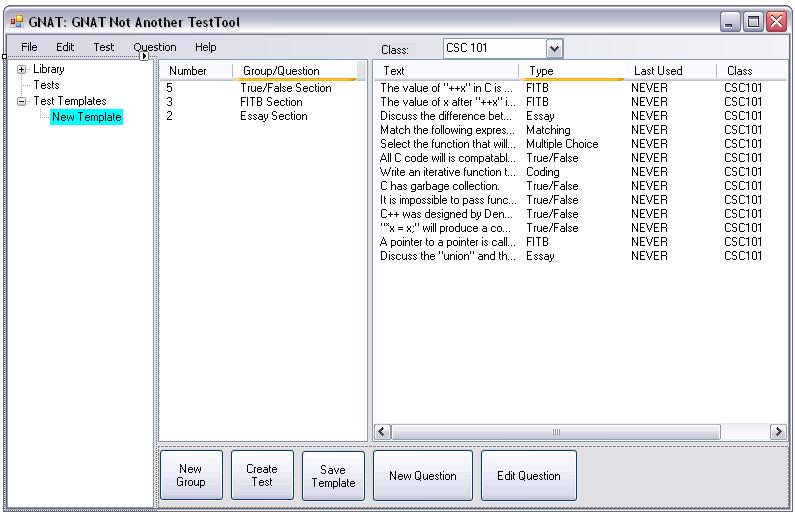795x515 pixels.
Task: Click the New Question button
Action: coord(422,476)
